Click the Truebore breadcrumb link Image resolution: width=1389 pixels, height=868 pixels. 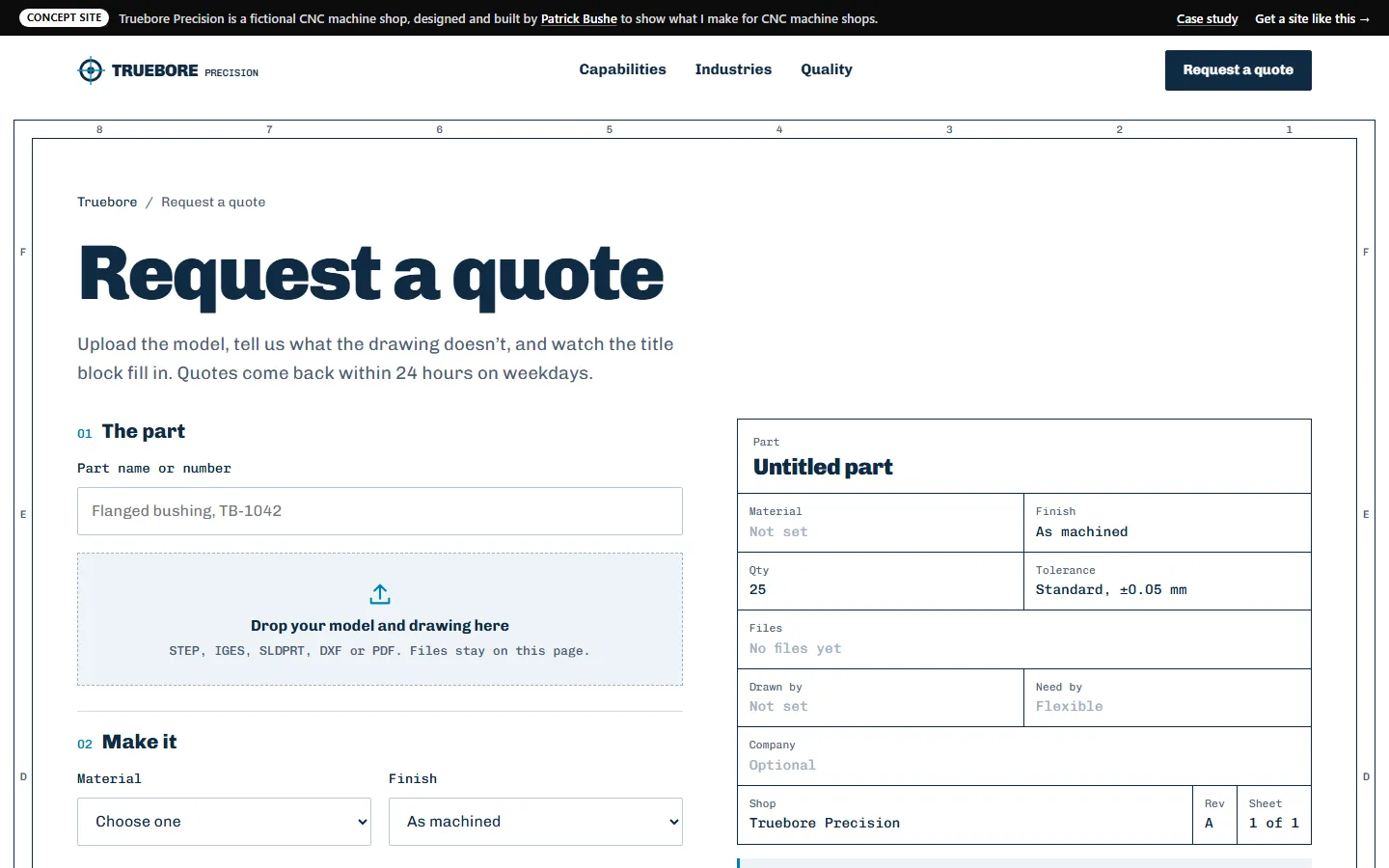(107, 202)
